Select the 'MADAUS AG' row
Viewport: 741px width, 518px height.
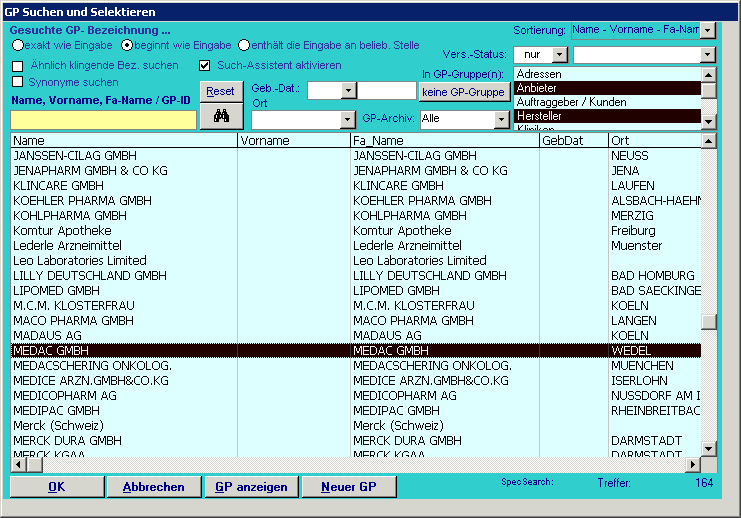click(356, 336)
